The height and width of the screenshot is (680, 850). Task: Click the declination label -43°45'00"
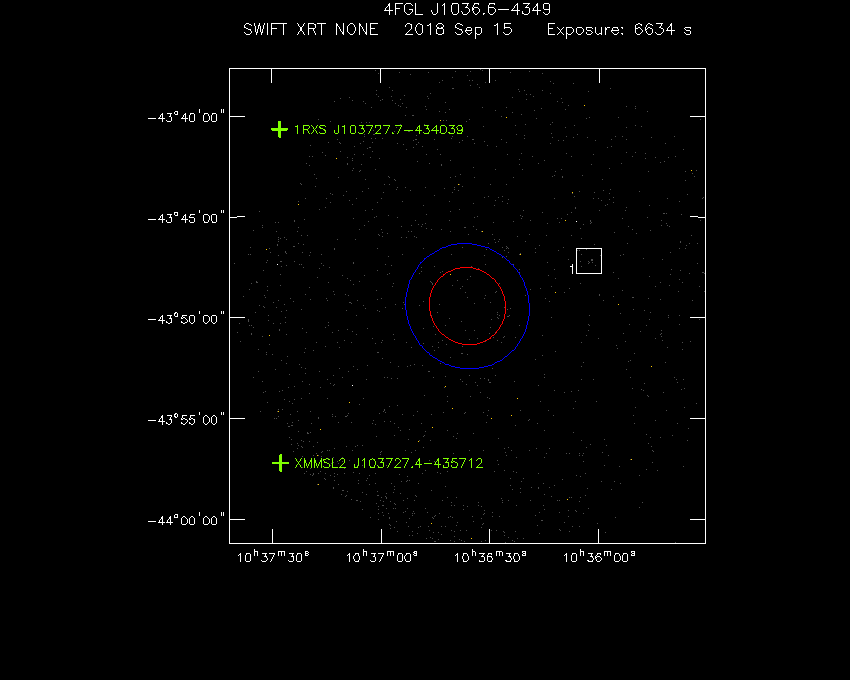(186, 218)
